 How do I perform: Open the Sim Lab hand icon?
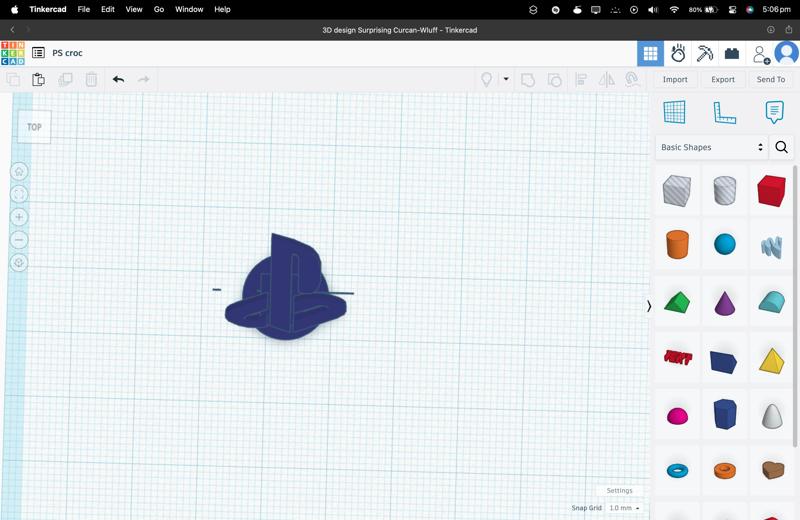coord(678,54)
